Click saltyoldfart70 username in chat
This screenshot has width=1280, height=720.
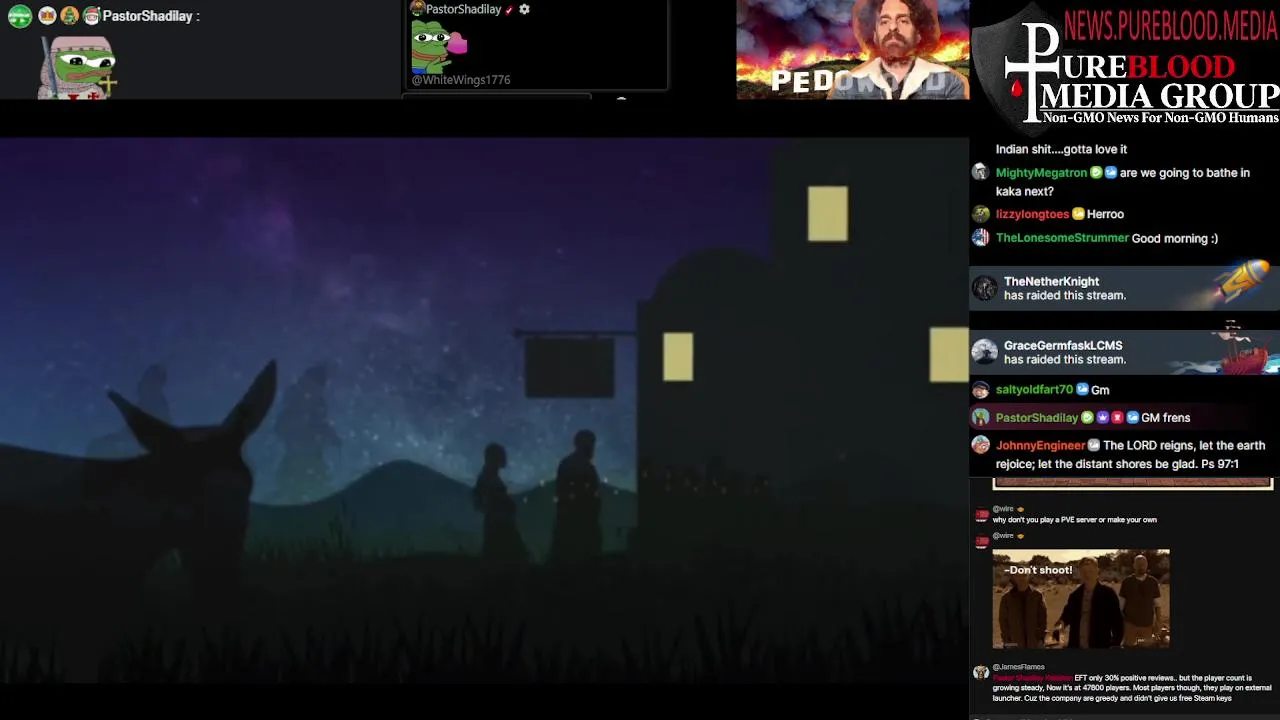tap(1034, 390)
